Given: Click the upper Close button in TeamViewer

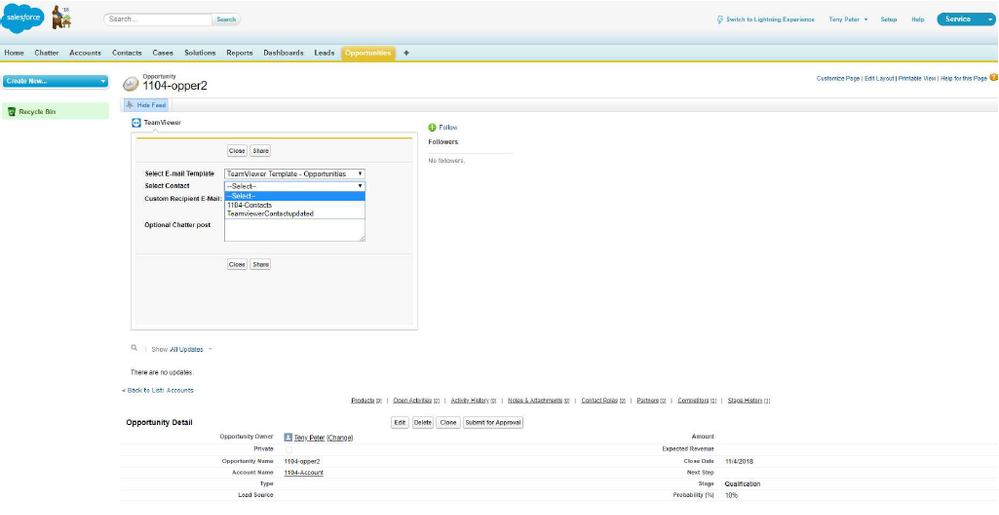Looking at the screenshot, I should pos(237,151).
